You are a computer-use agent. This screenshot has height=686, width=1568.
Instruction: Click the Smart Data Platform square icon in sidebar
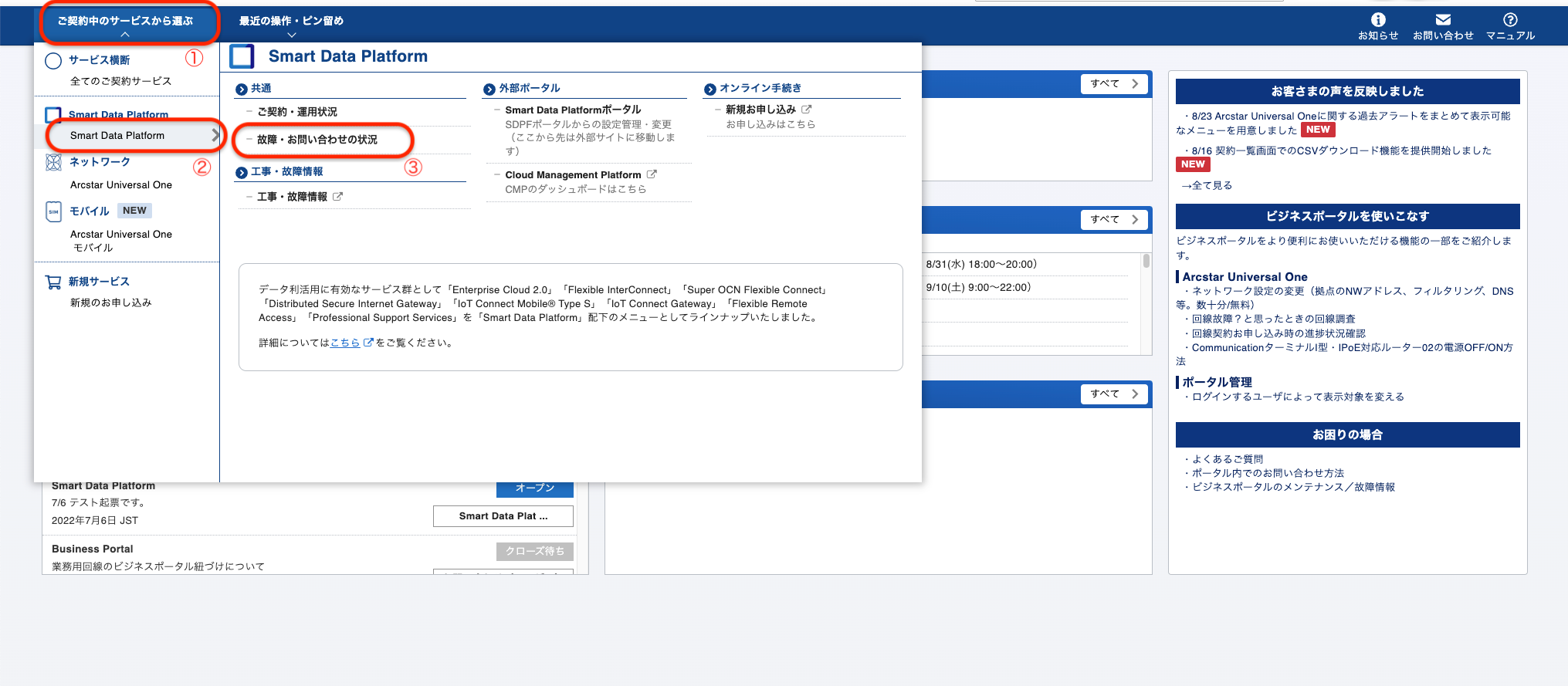[53, 115]
